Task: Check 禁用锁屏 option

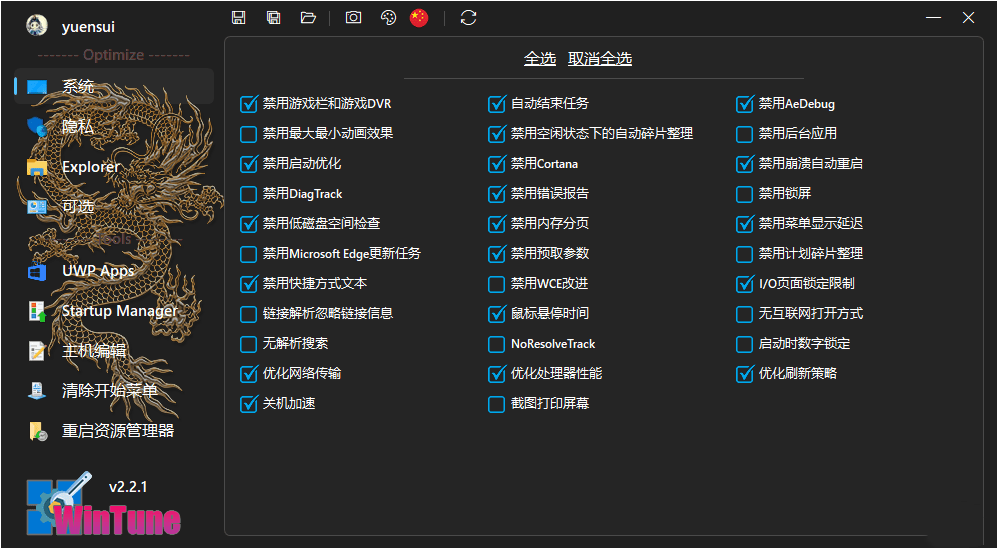Action: coord(744,194)
